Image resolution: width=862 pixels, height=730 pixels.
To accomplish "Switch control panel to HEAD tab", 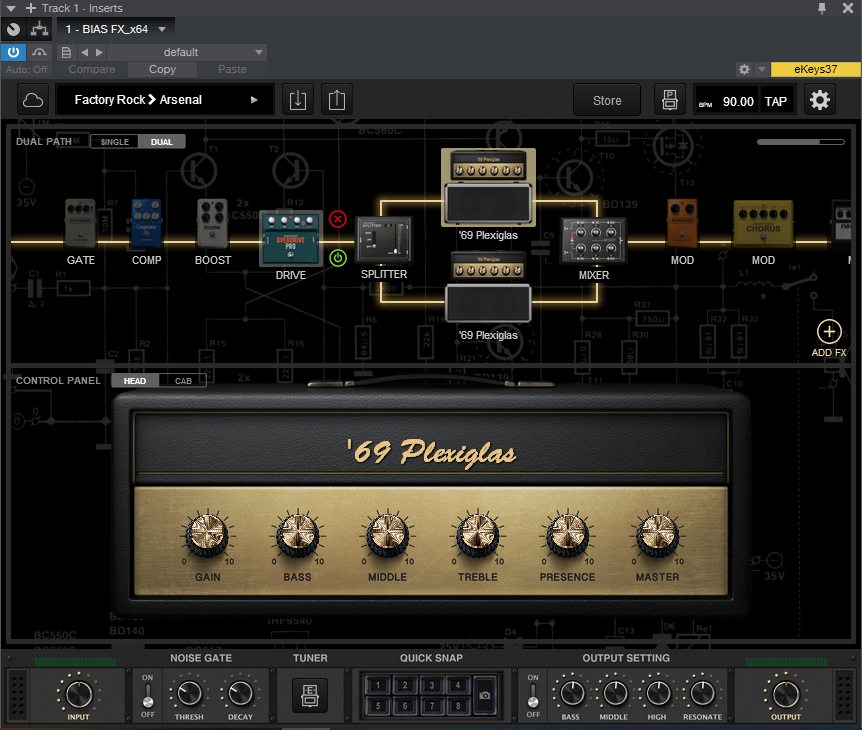I will pyautogui.click(x=135, y=380).
